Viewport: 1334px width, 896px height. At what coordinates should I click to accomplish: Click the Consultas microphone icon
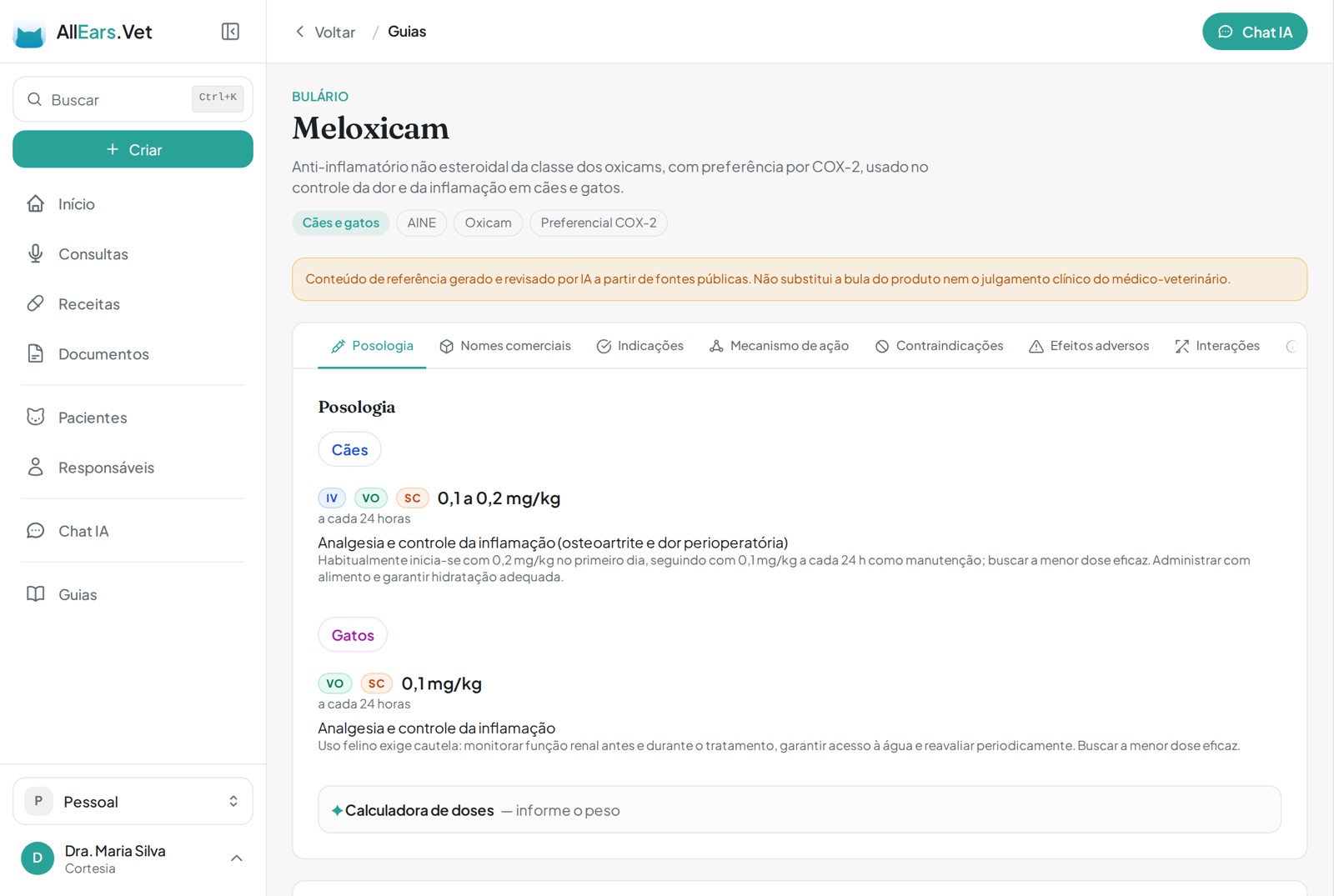pos(35,253)
